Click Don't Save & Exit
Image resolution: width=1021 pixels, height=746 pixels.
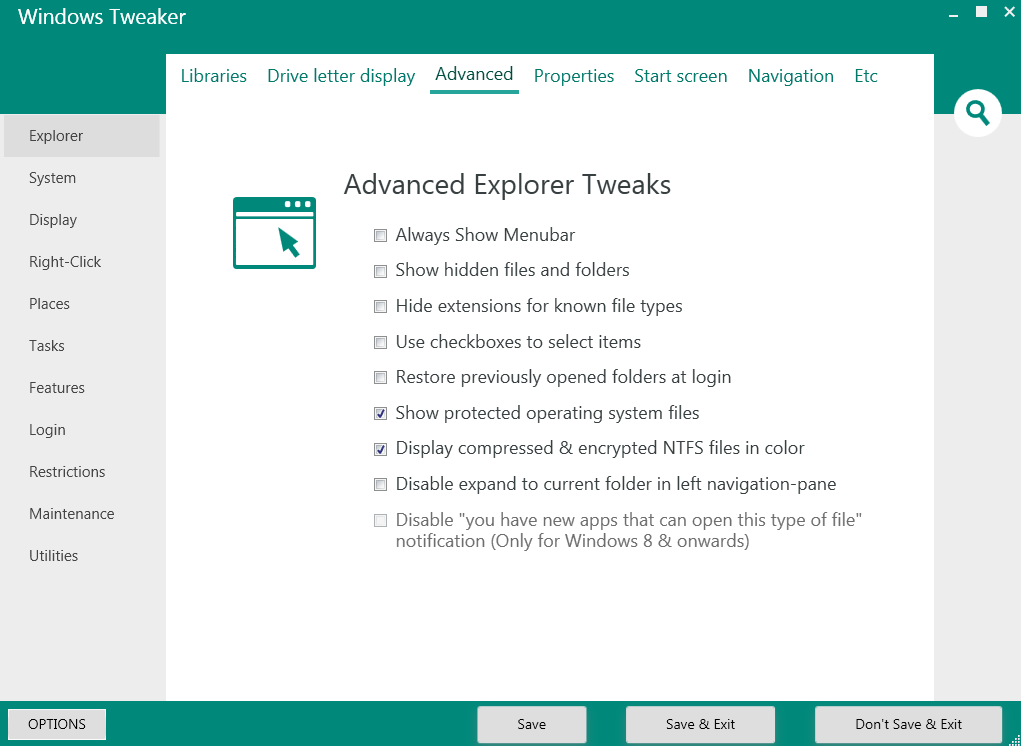coord(908,724)
